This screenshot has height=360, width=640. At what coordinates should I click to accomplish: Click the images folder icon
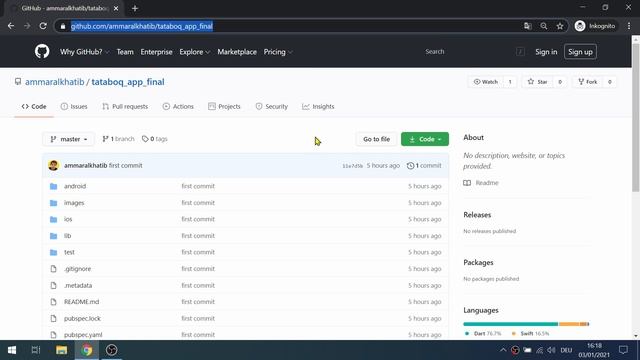click(x=53, y=203)
